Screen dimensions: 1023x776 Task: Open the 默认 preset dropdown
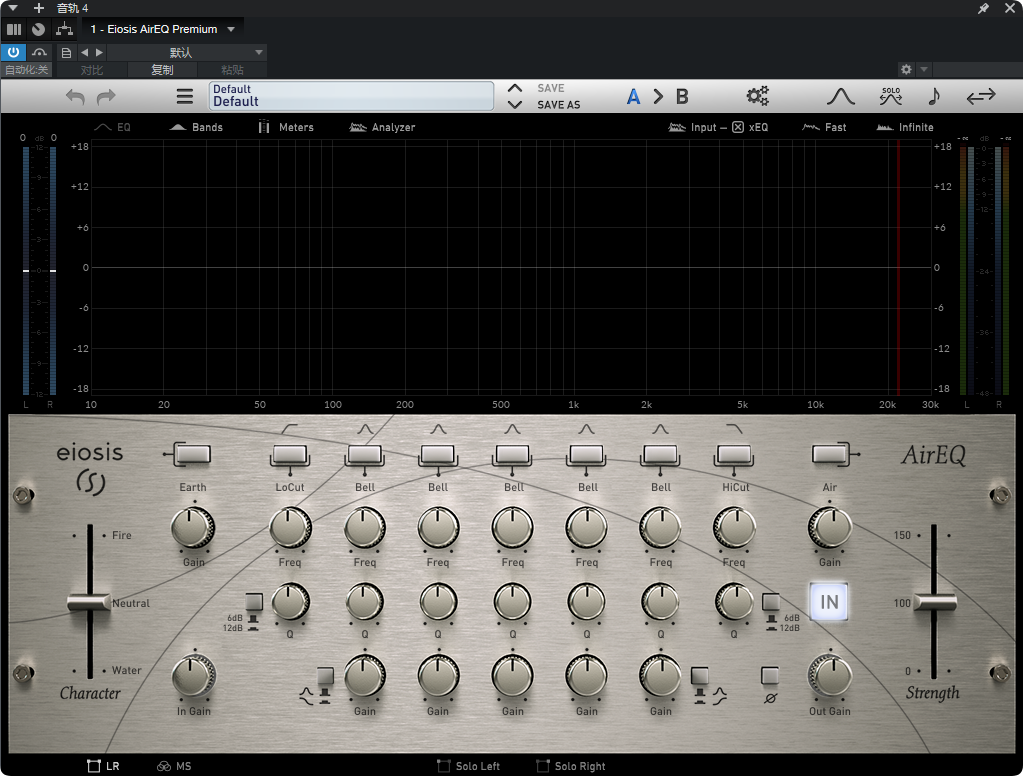point(185,52)
